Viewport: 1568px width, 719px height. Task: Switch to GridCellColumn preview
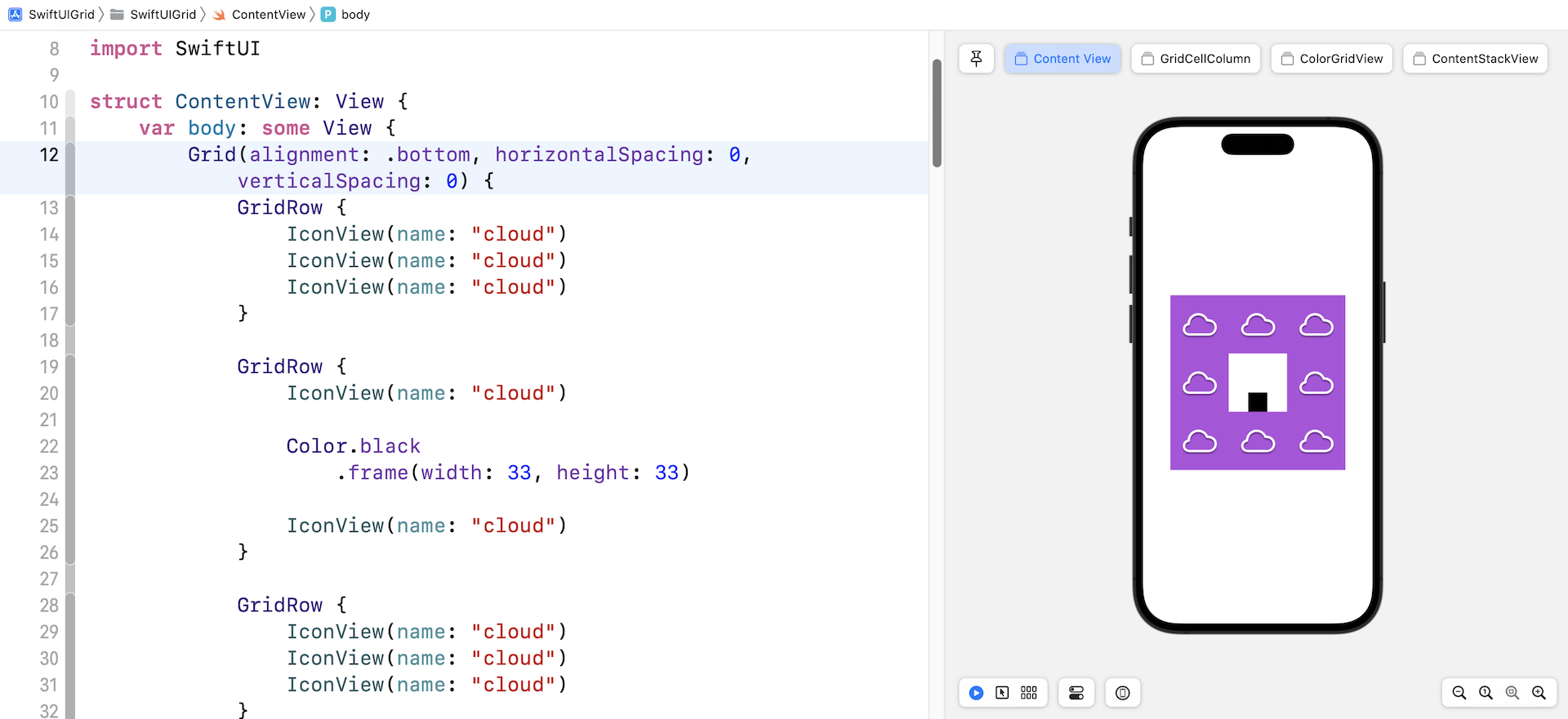tap(1196, 59)
